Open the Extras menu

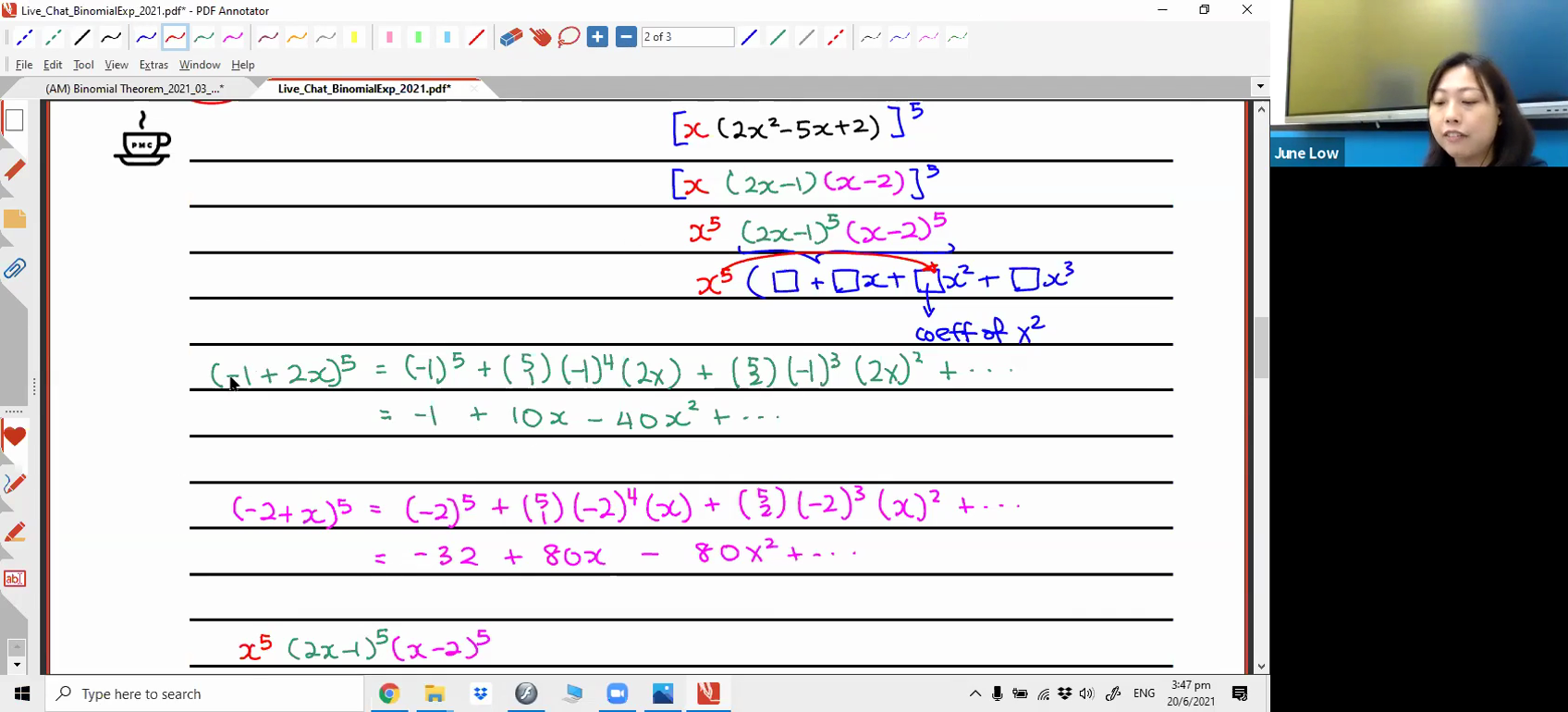[x=153, y=65]
